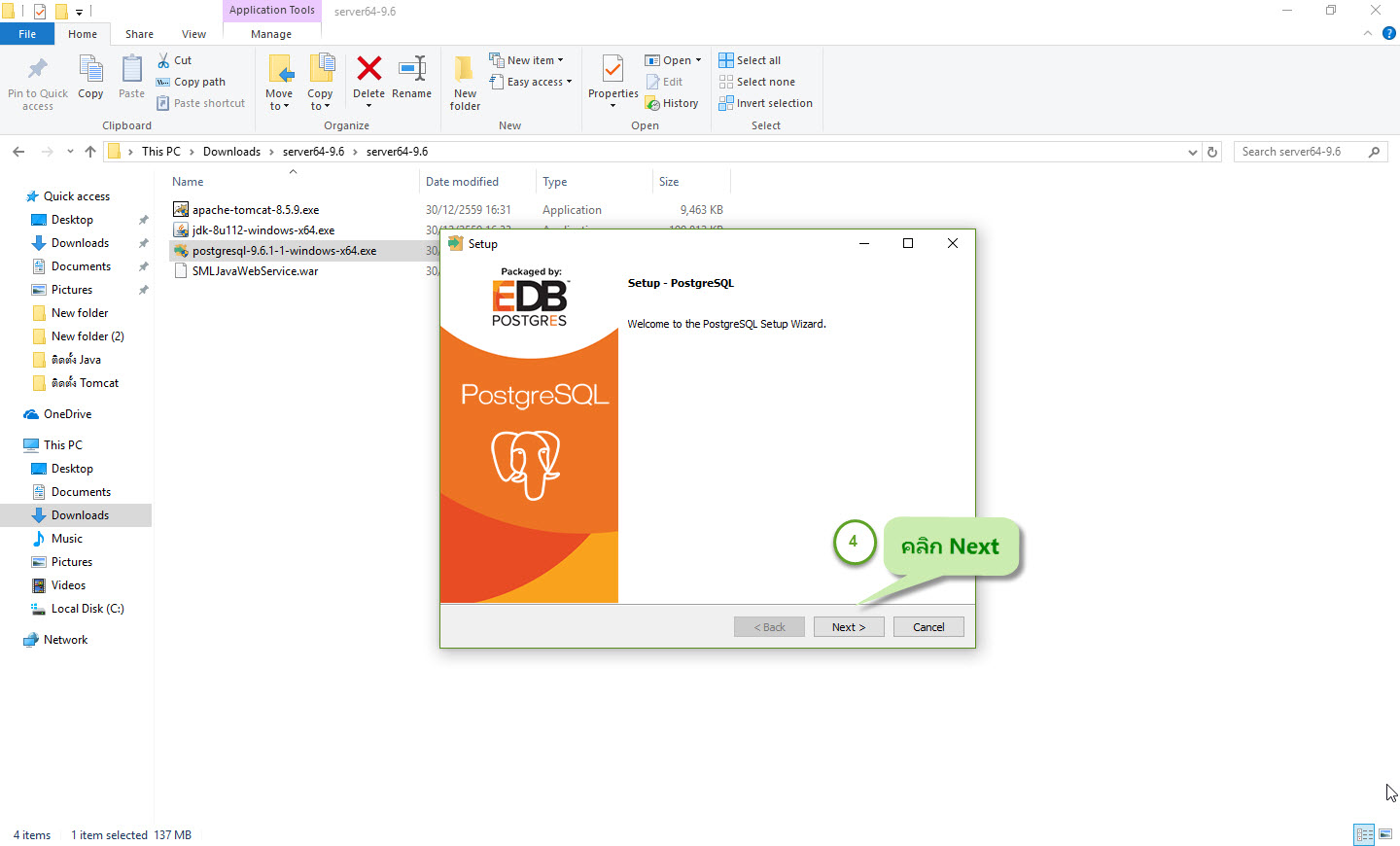Open the New item dropdown
Screen dimensions: 1400x846
click(x=526, y=60)
